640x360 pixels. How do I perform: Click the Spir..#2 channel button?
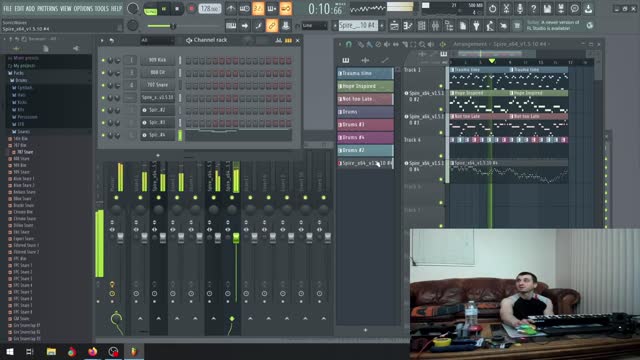(x=157, y=110)
